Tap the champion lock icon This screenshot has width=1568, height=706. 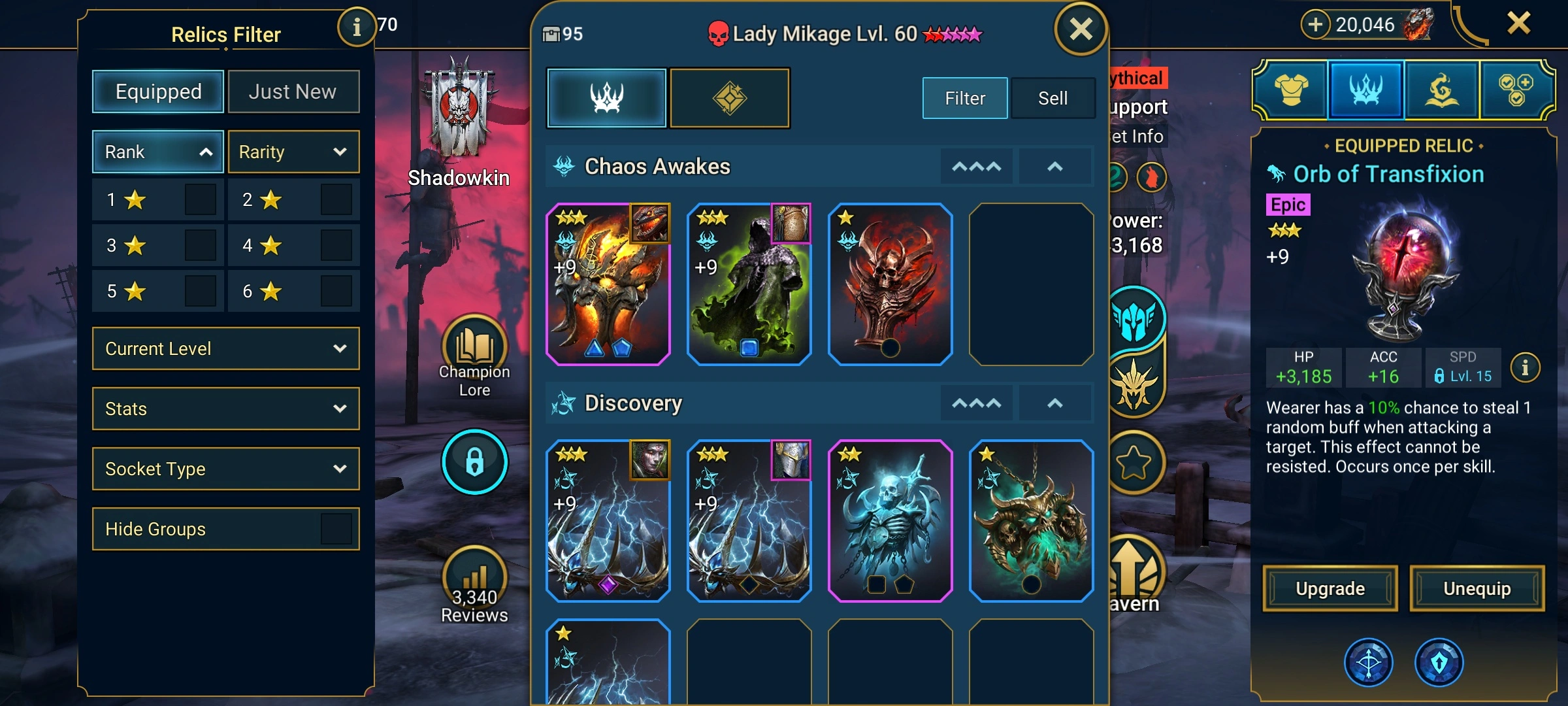coord(474,462)
